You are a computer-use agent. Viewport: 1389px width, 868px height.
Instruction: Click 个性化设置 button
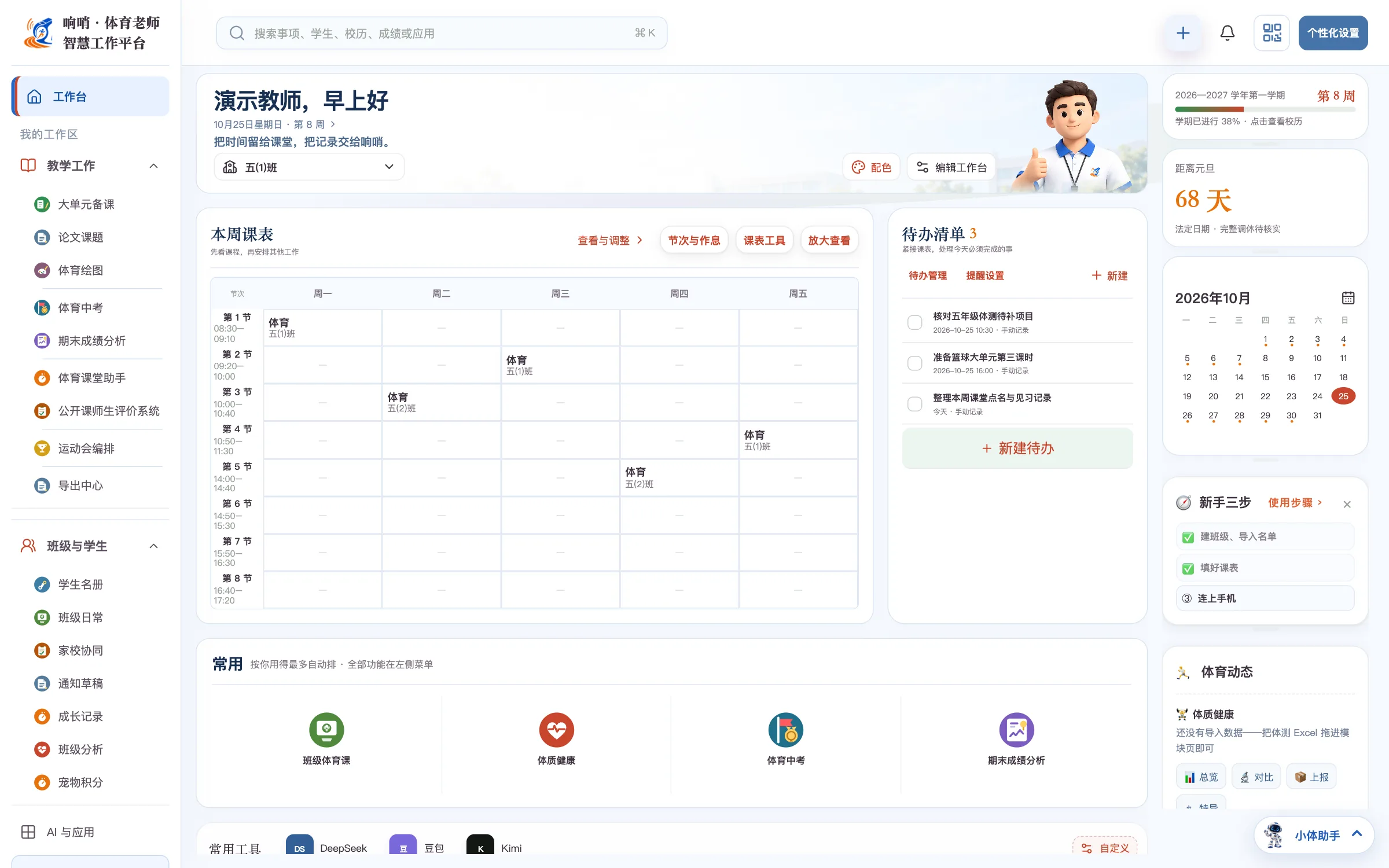1333,33
